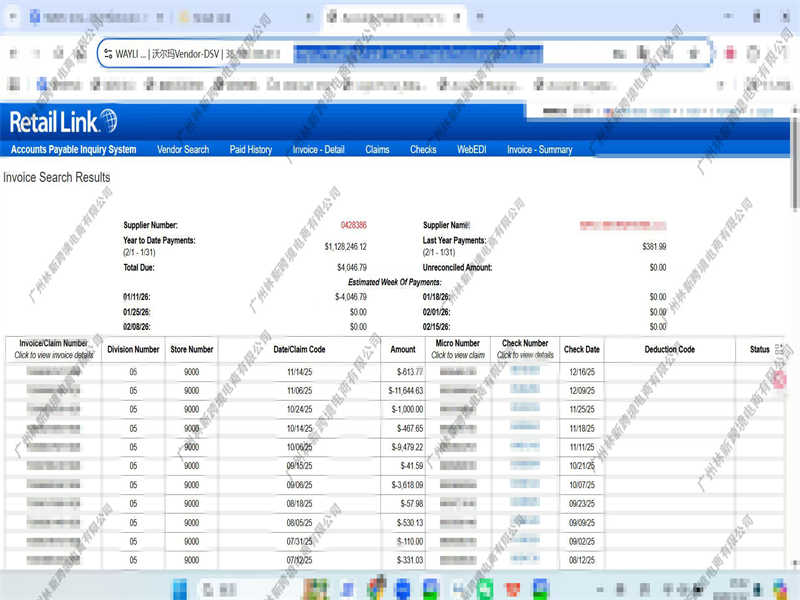Click the pink extension icon in toolbar
This screenshot has height=600, width=800.
coord(730,53)
